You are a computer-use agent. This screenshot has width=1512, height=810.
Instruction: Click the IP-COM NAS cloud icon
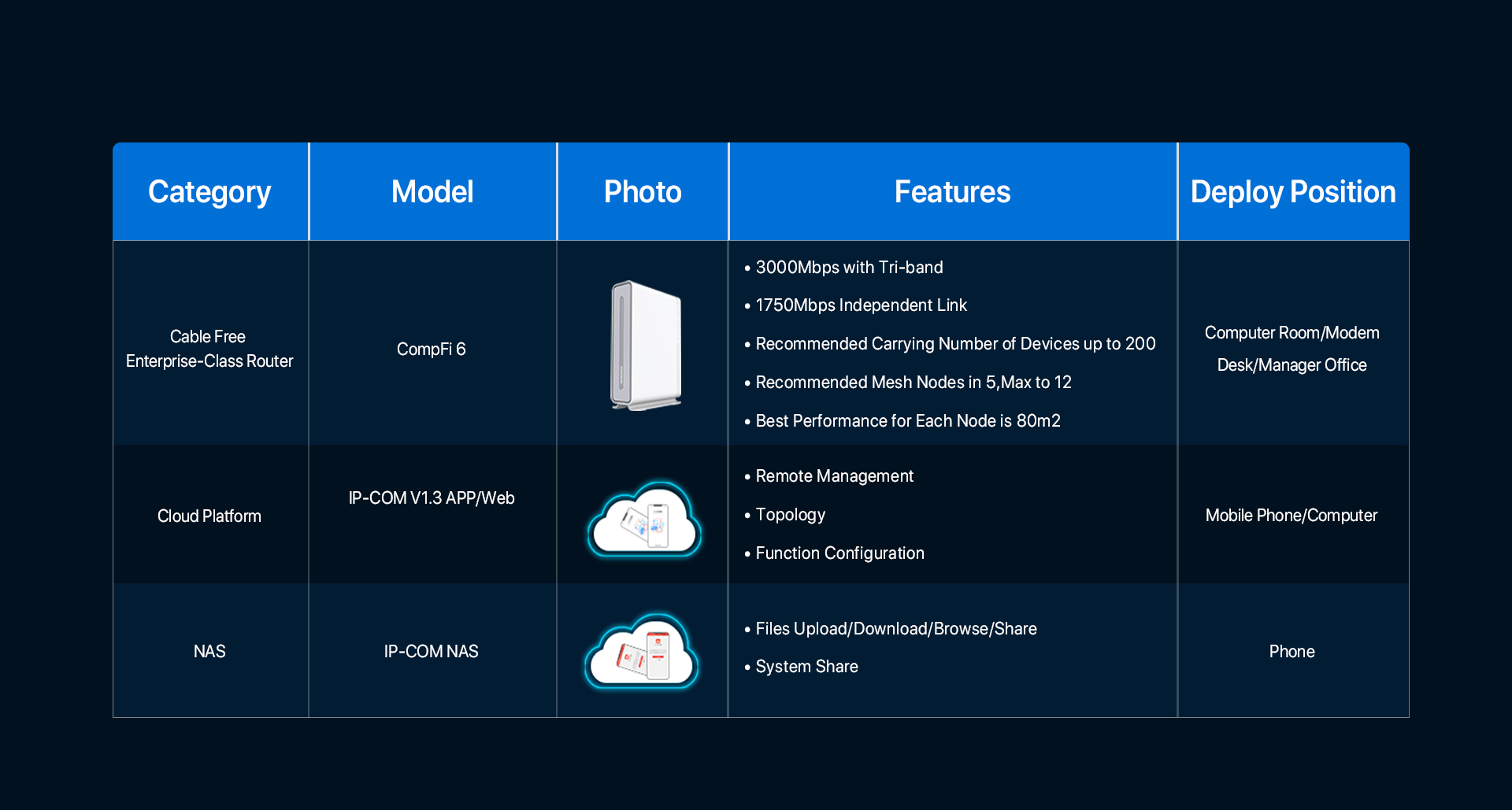tap(642, 653)
